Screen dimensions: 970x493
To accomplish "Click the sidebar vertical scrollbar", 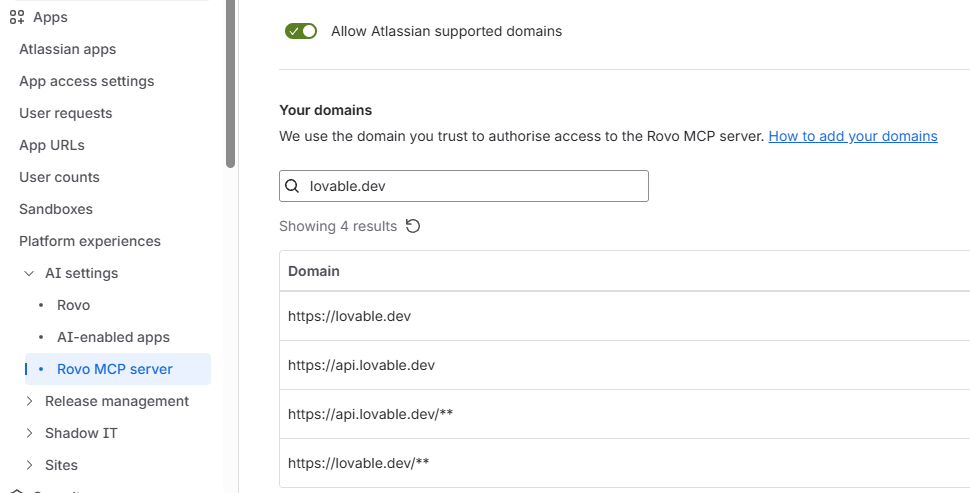I will pyautogui.click(x=231, y=80).
